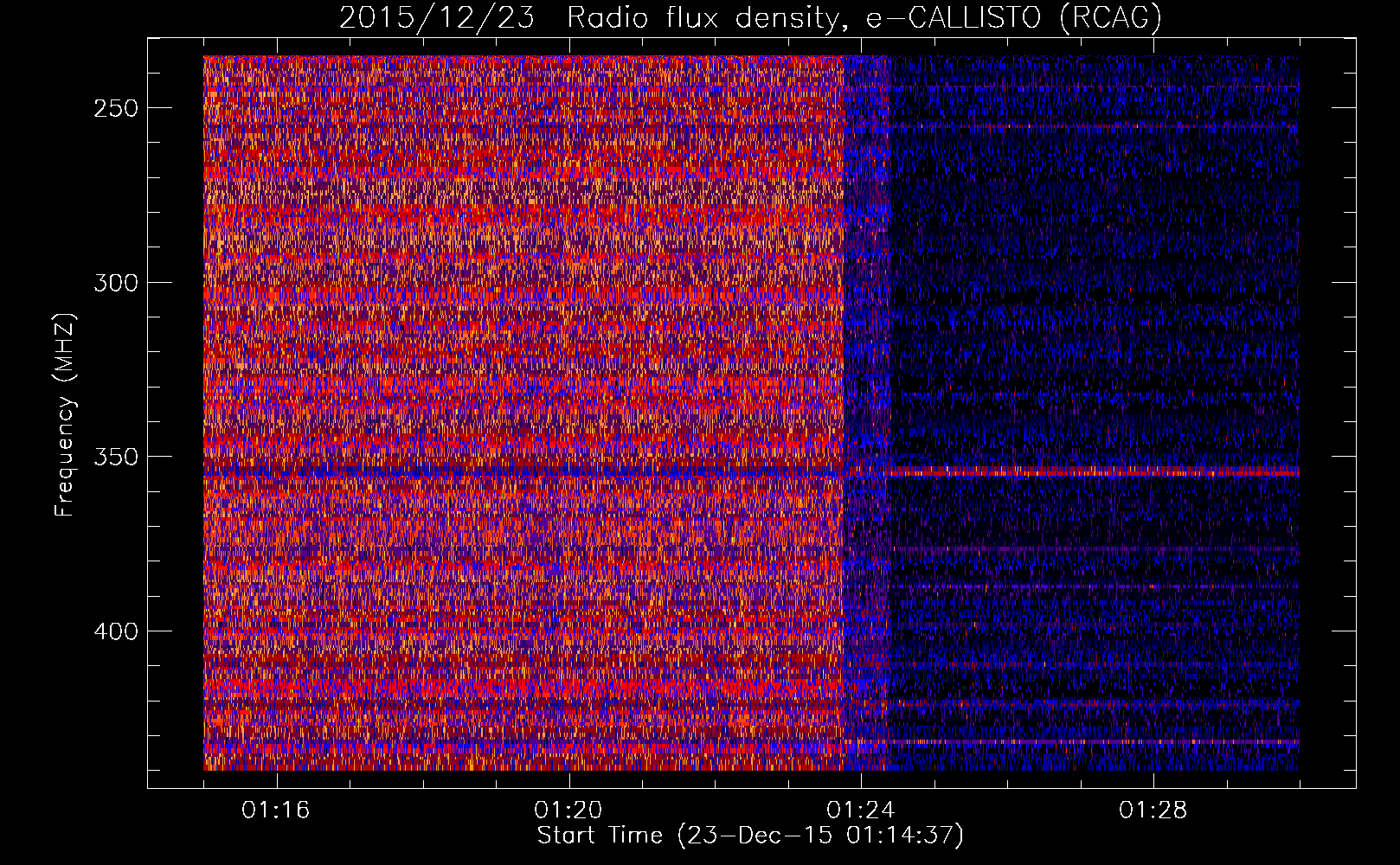This screenshot has width=1400, height=865.
Task: Click the 350 frequency tick label
Action: point(115,457)
